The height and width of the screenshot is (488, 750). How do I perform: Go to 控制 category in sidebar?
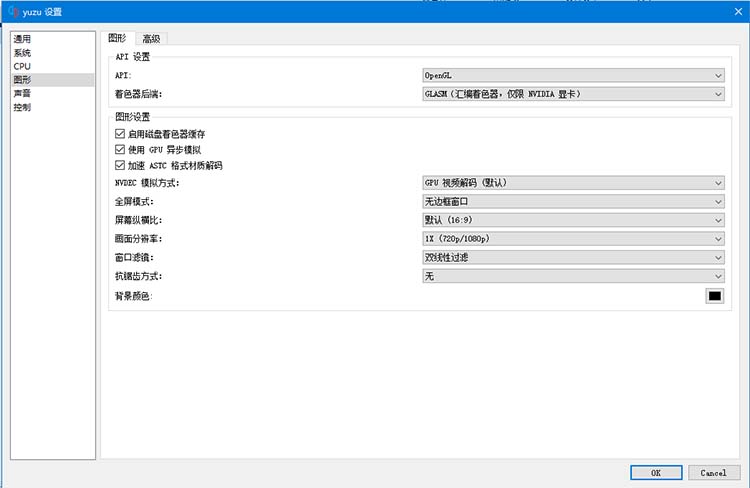[22, 107]
